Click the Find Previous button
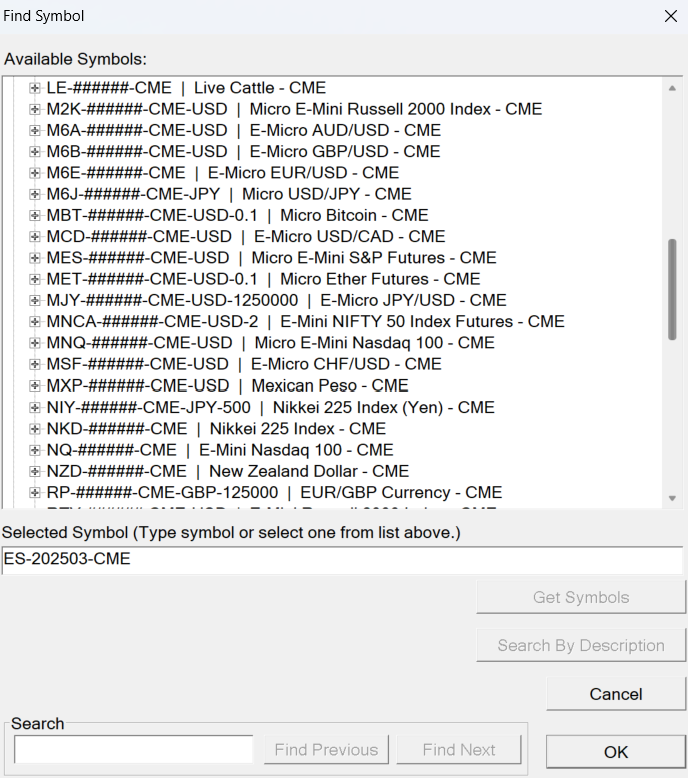The height and width of the screenshot is (778, 688). coord(326,750)
